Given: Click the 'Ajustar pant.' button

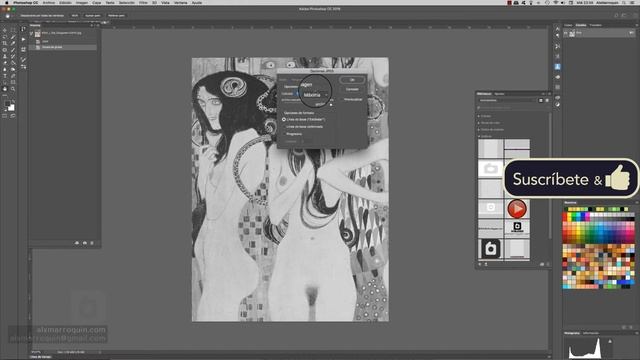Looking at the screenshot, I should pyautogui.click(x=93, y=16).
